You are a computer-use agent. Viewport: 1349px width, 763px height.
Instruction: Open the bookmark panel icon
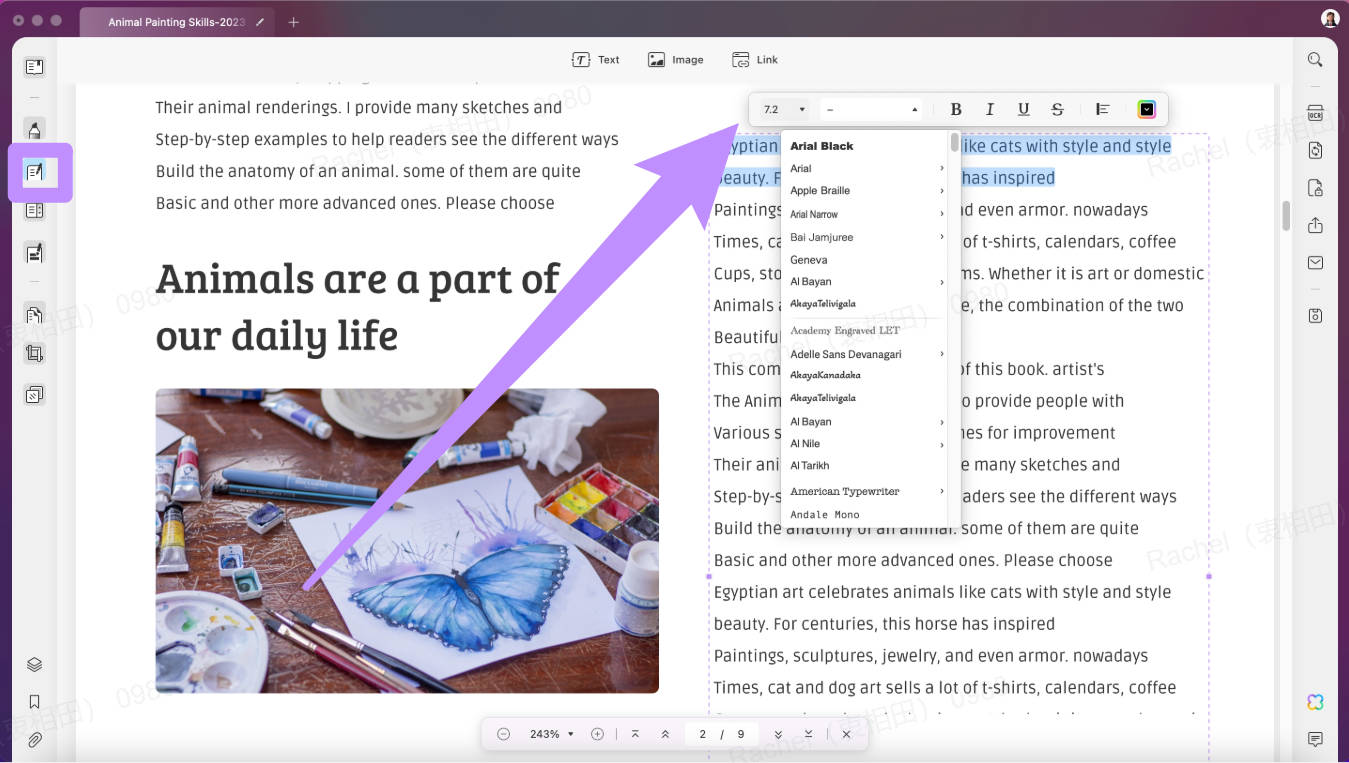[34, 702]
